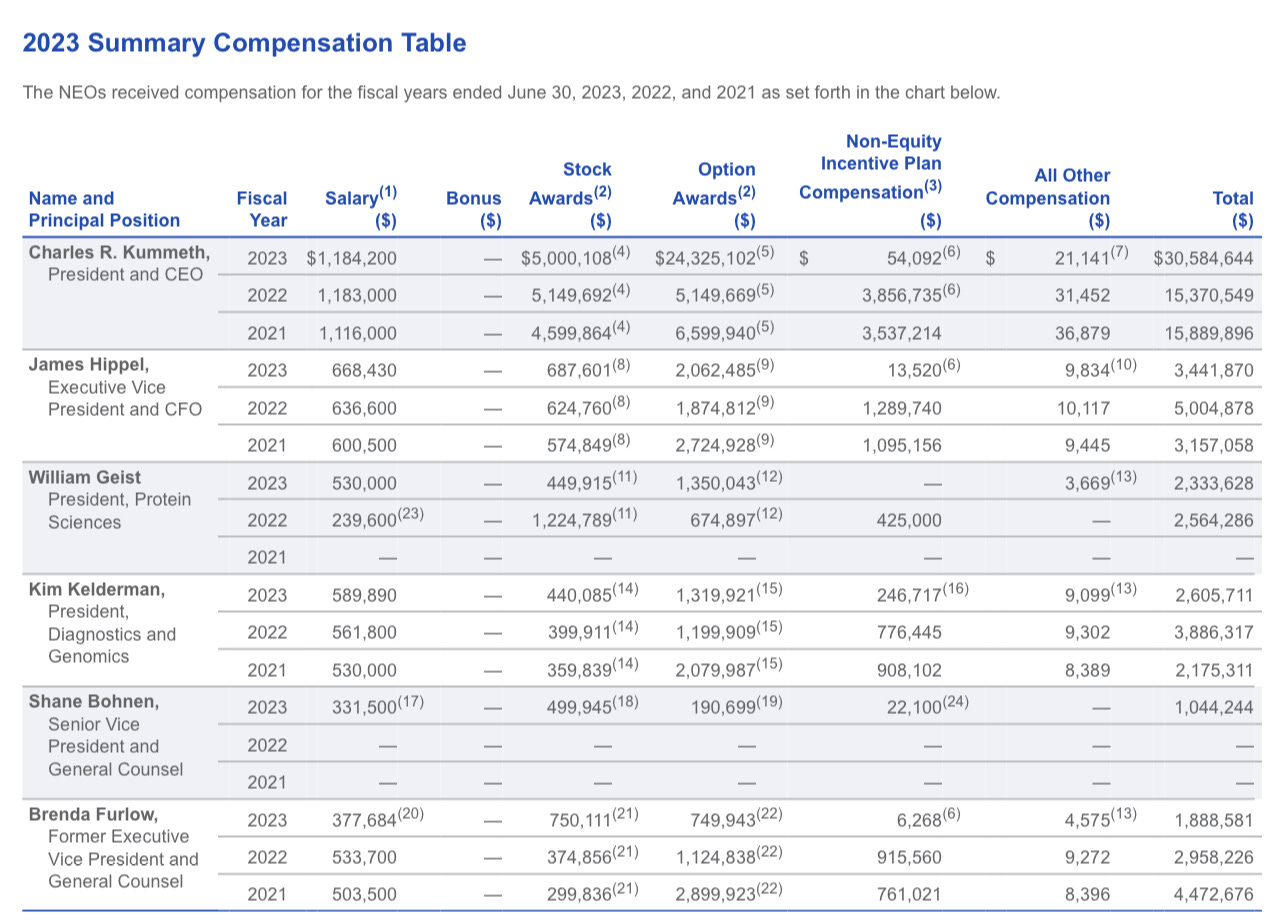Select the incentive value 425,000
The height and width of the screenshot is (922, 1284).
908,520
